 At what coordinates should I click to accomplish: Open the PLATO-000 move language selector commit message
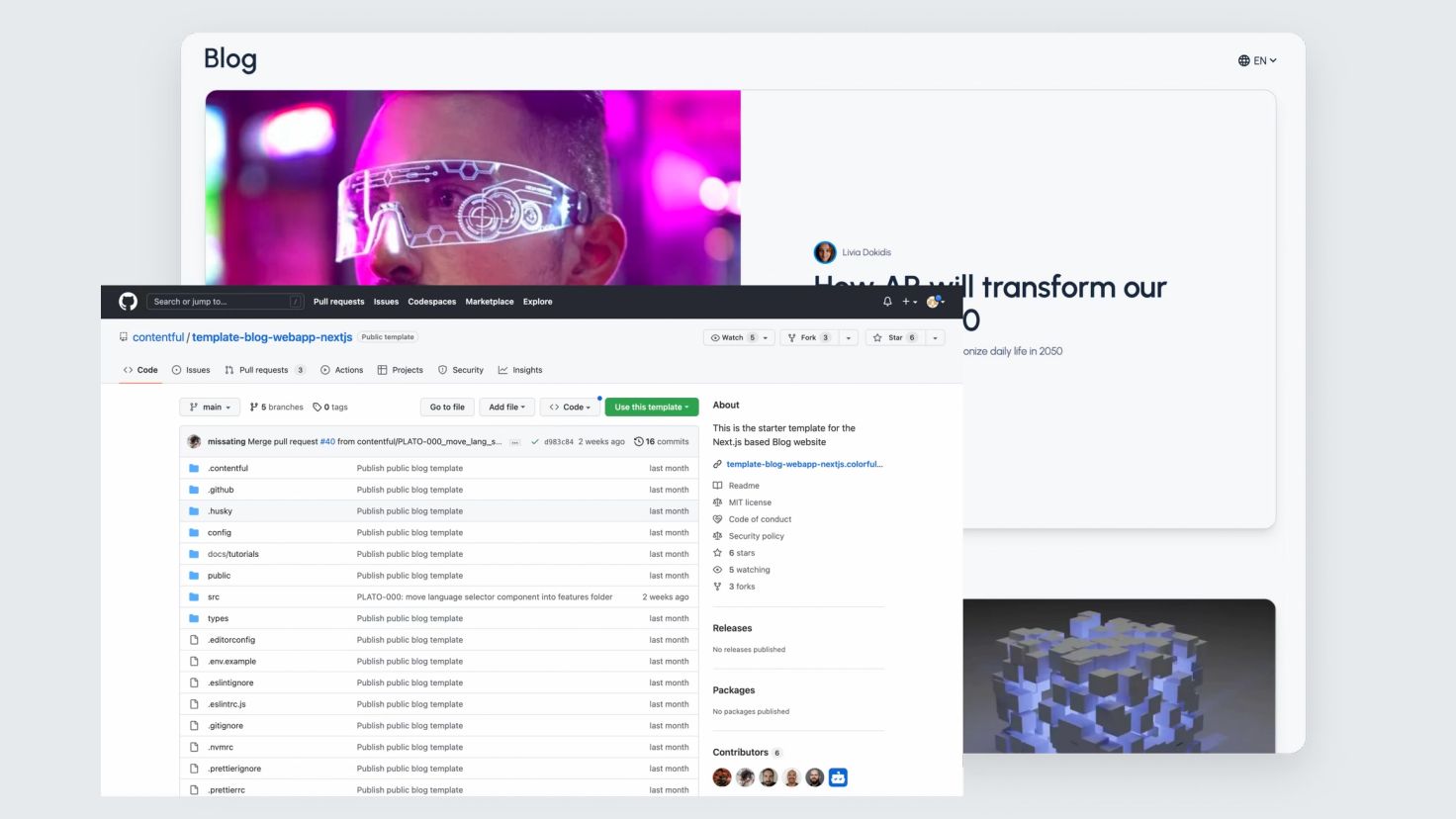coord(485,597)
